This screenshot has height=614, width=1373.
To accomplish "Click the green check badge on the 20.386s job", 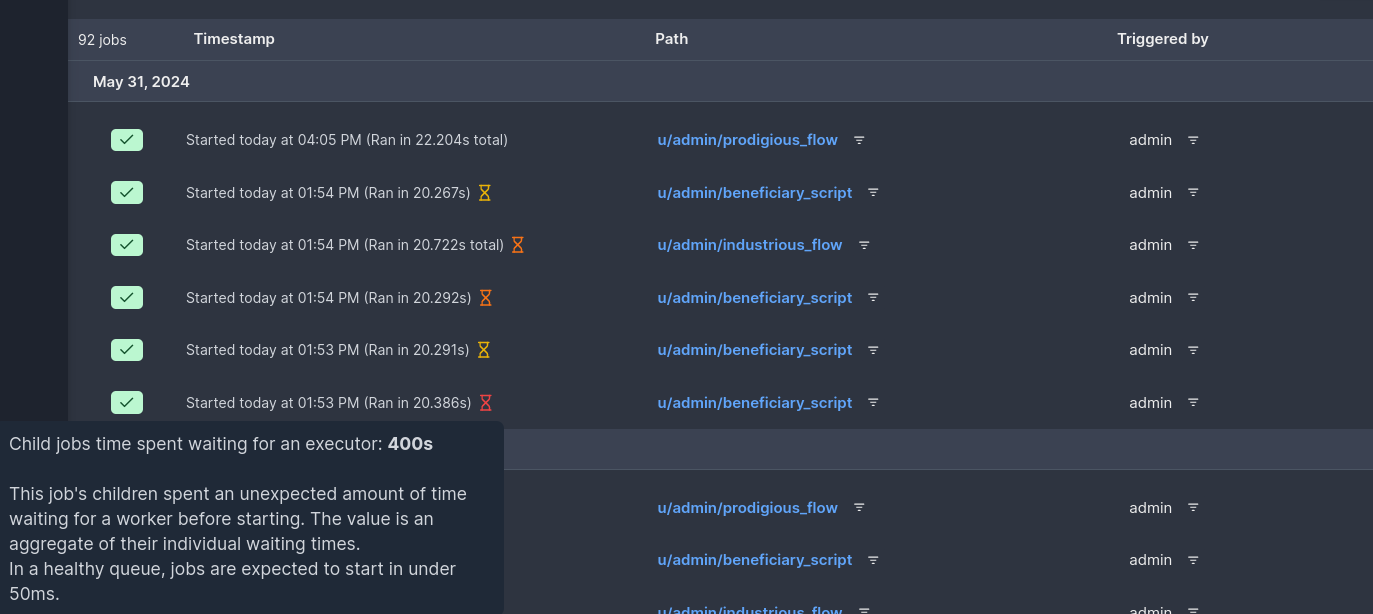I will 127,403.
